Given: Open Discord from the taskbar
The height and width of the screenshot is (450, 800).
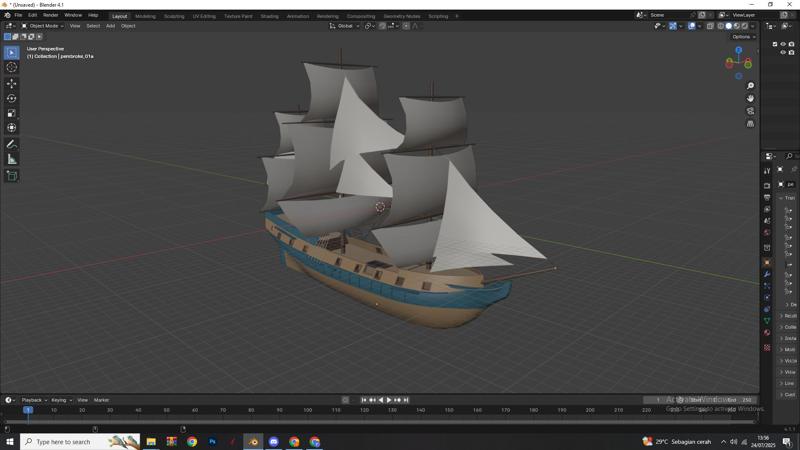Looking at the screenshot, I should (273, 441).
